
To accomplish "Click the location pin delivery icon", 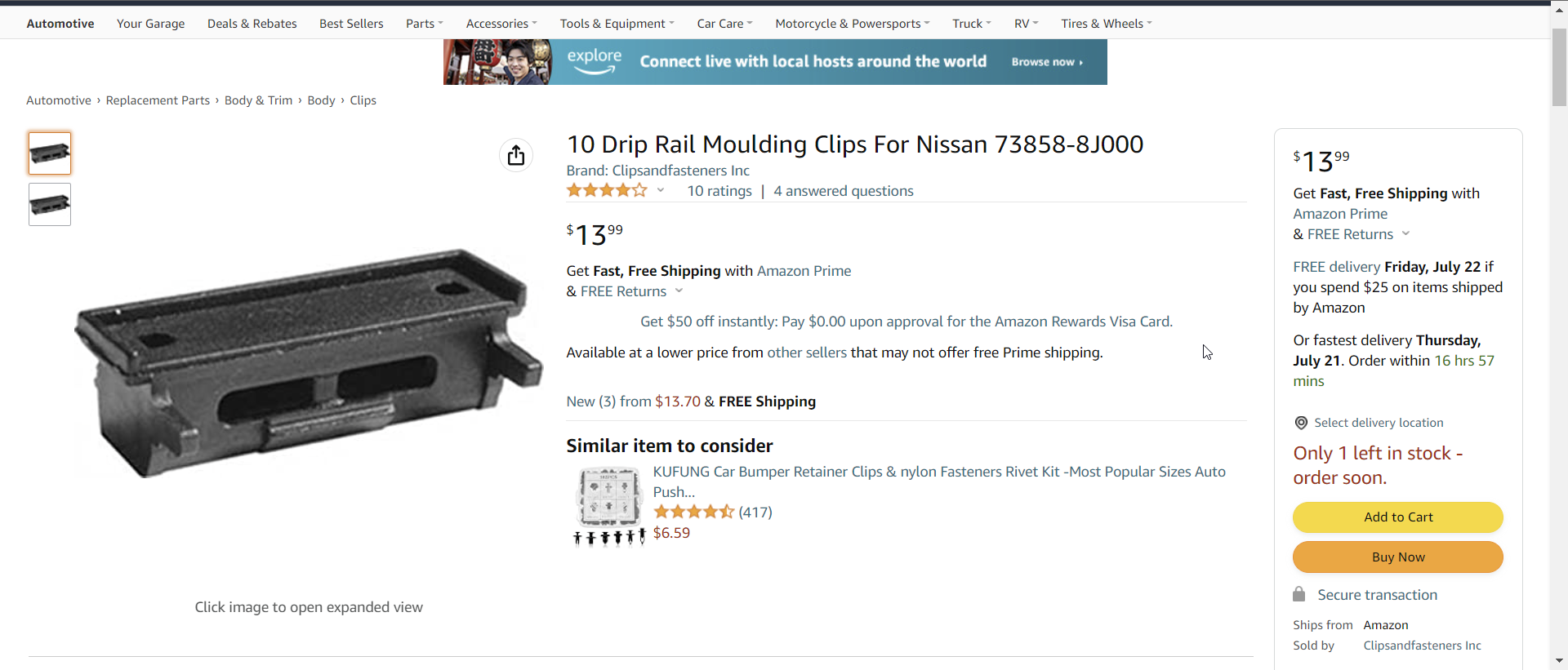I will click(1301, 423).
